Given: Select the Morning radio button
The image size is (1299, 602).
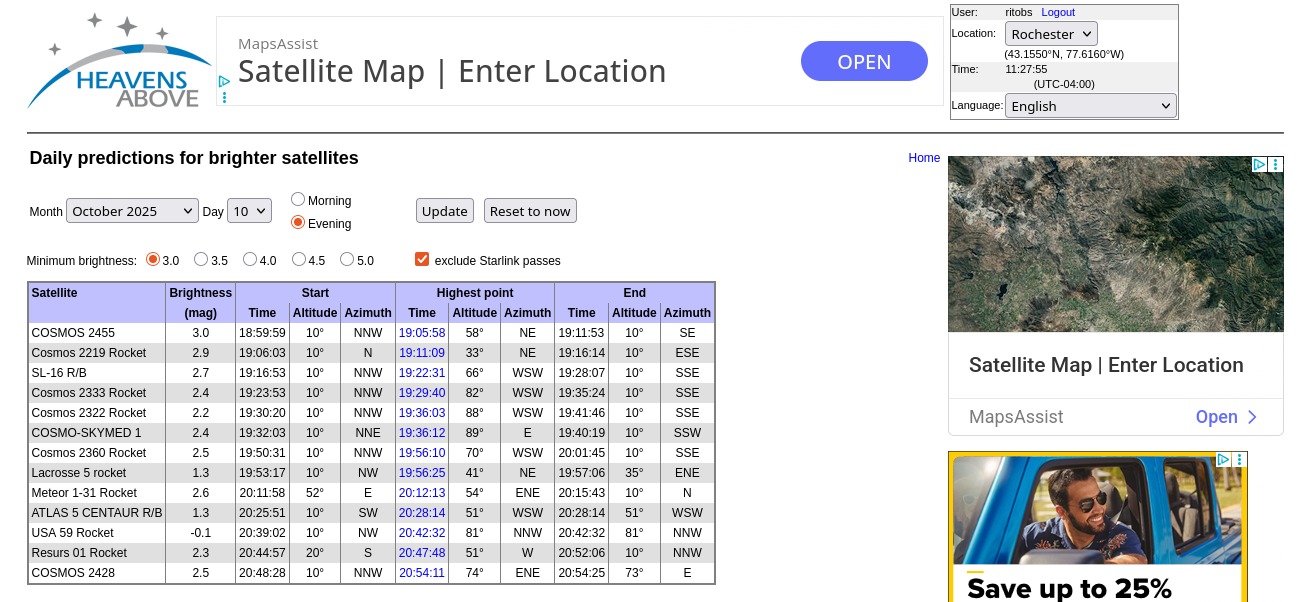Looking at the screenshot, I should (x=298, y=200).
